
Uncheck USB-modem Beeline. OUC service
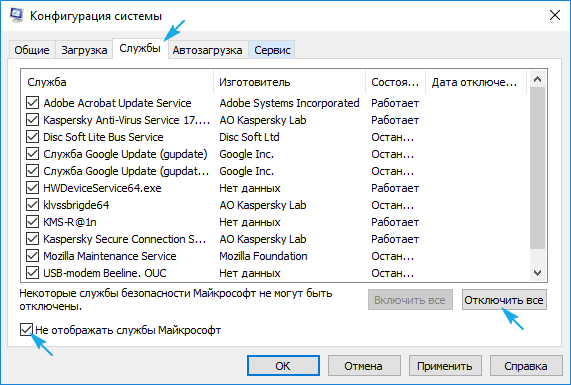coord(32,273)
